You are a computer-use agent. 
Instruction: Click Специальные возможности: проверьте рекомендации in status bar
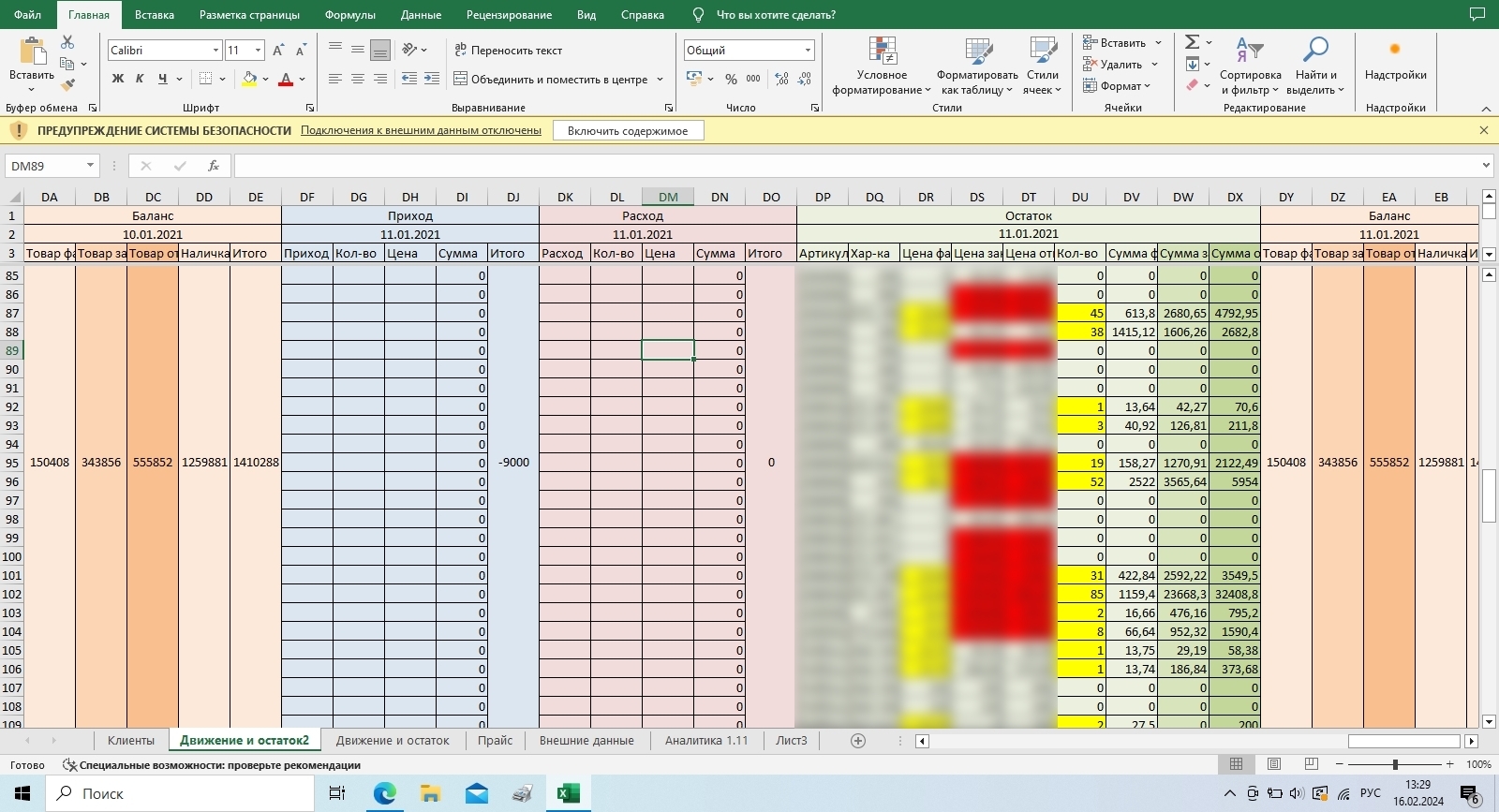[212, 765]
